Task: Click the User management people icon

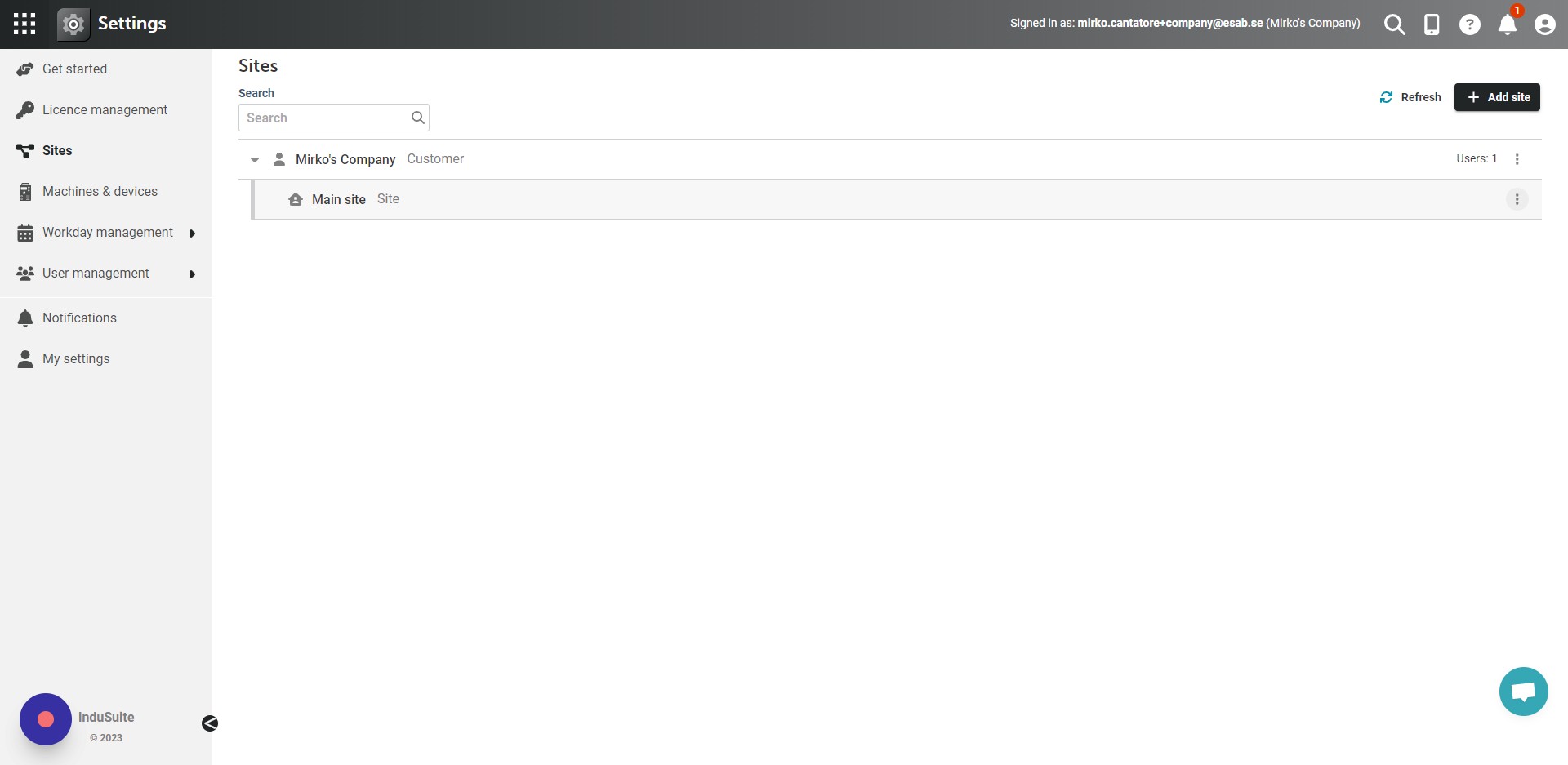Action: tap(25, 274)
